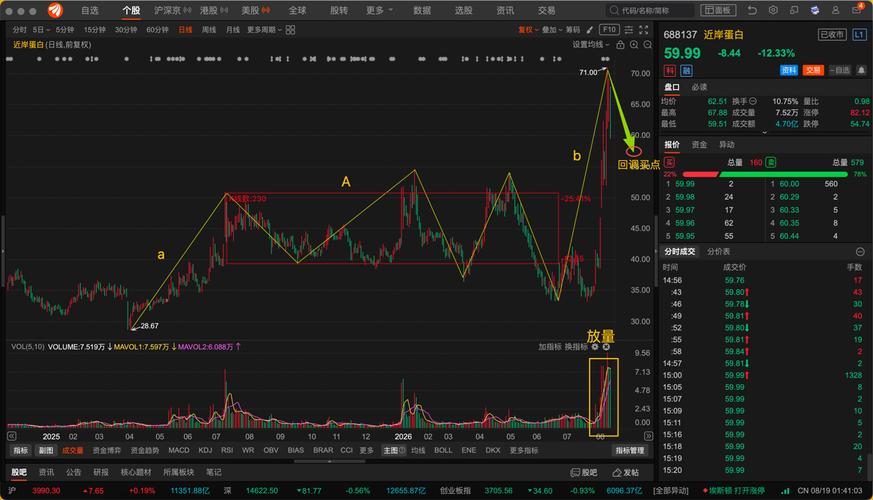Open the 换手 circle toggle icon

click(753, 101)
